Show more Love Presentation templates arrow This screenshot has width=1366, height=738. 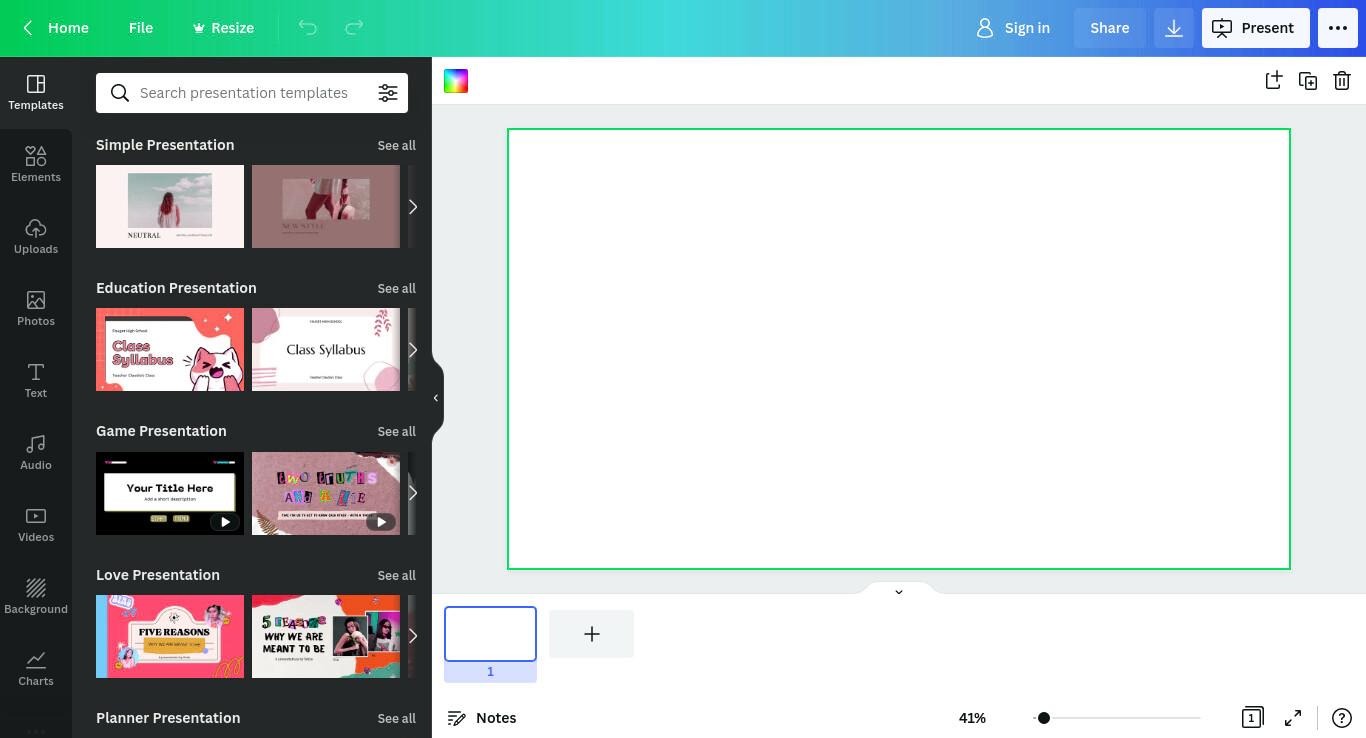coord(412,636)
